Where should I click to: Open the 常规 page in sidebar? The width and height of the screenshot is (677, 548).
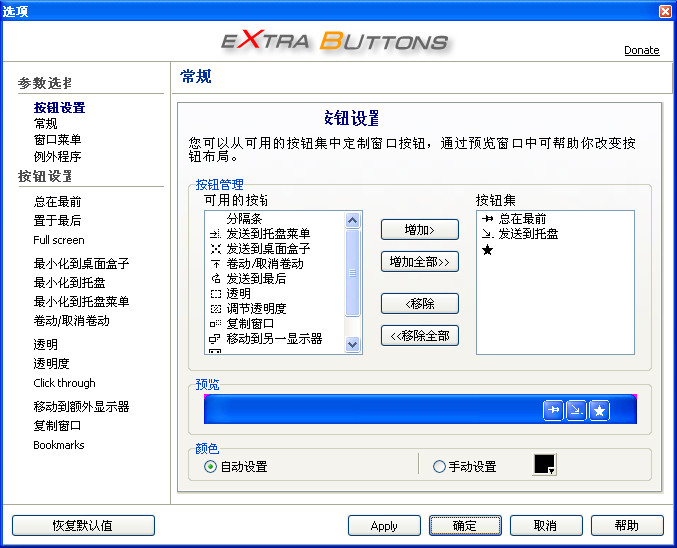coord(45,124)
